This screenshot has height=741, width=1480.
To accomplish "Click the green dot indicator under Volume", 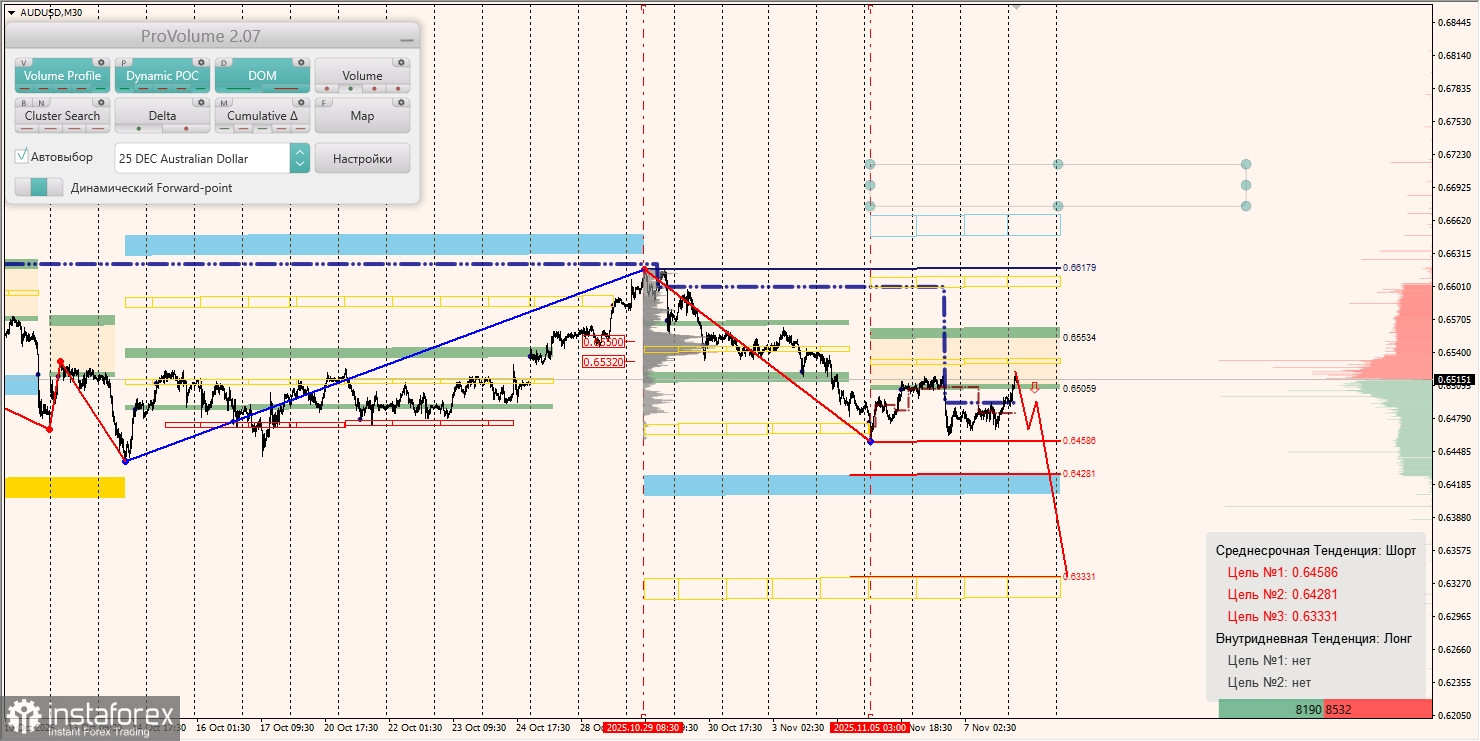I will coord(350,88).
